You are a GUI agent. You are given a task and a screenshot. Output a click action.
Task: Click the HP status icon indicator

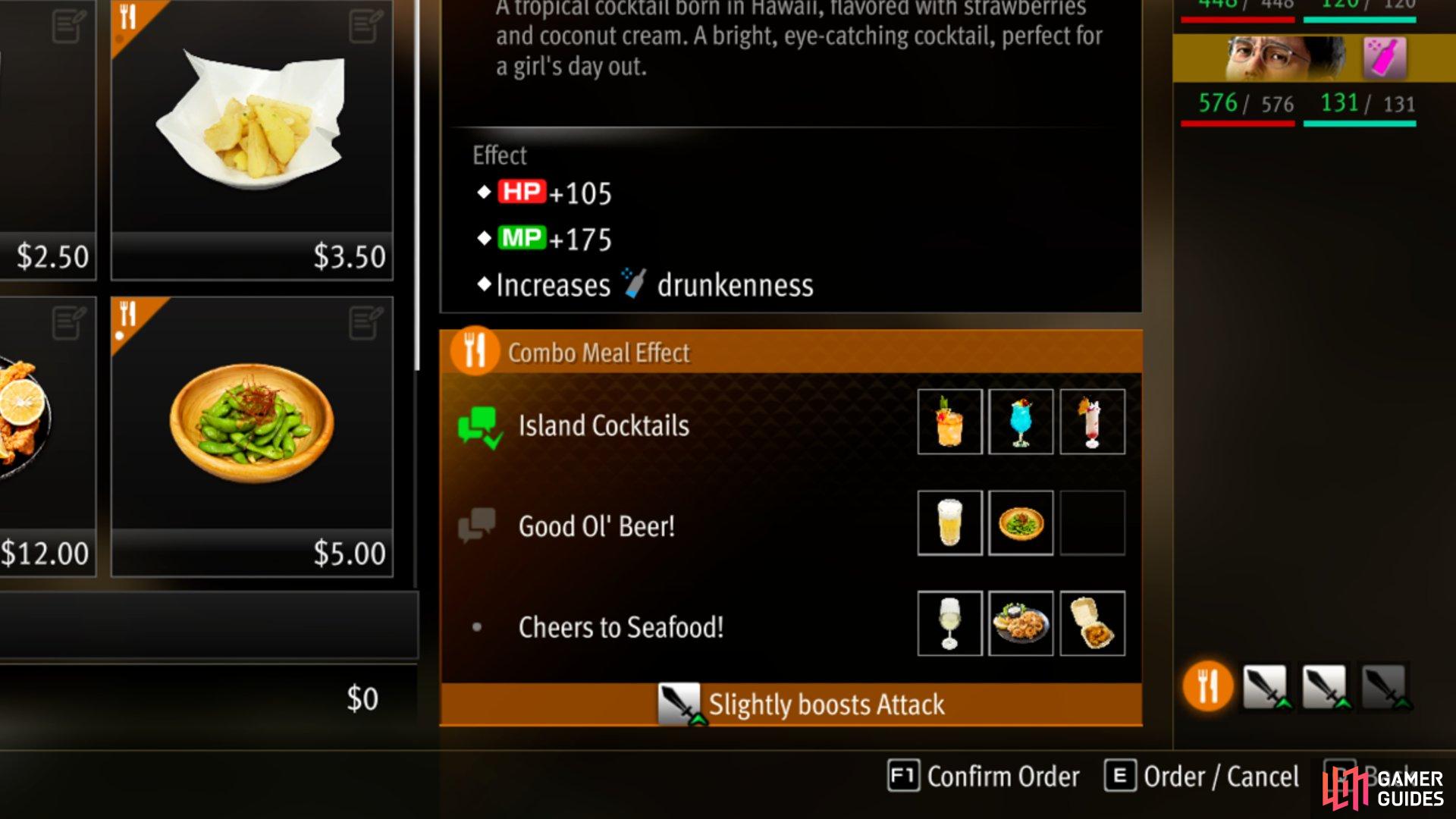coord(521,191)
